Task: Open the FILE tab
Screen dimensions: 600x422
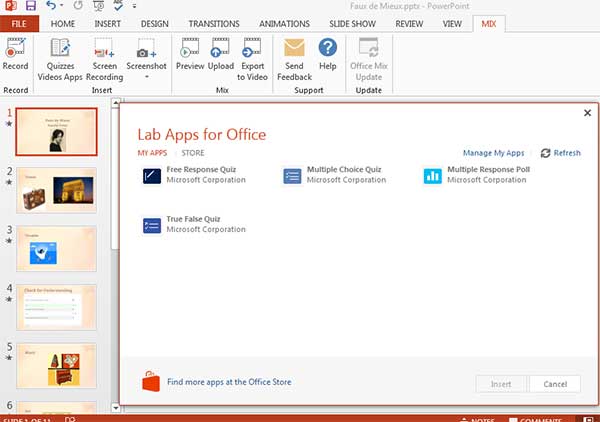Action: coord(19,24)
